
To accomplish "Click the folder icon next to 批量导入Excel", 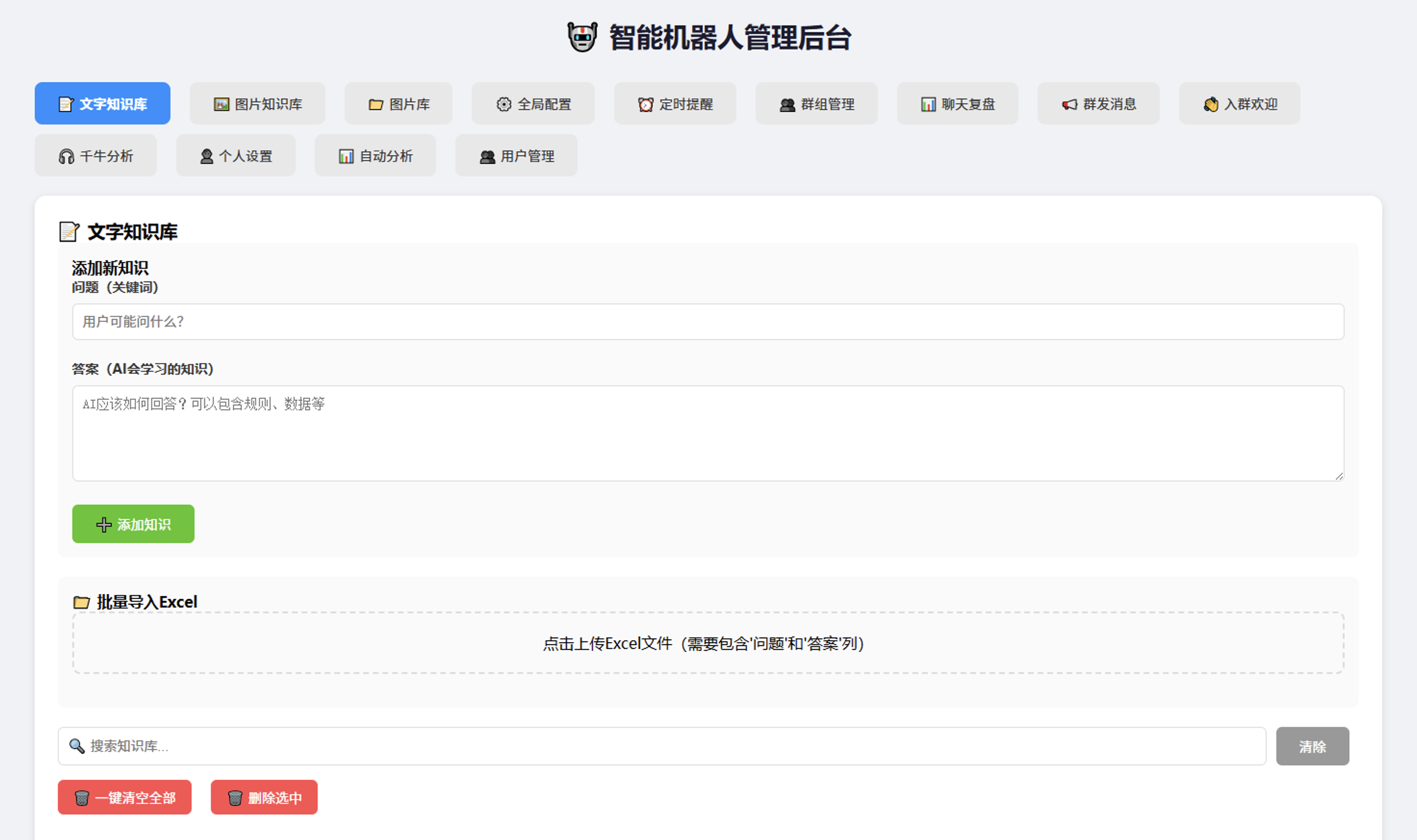I will [x=82, y=602].
